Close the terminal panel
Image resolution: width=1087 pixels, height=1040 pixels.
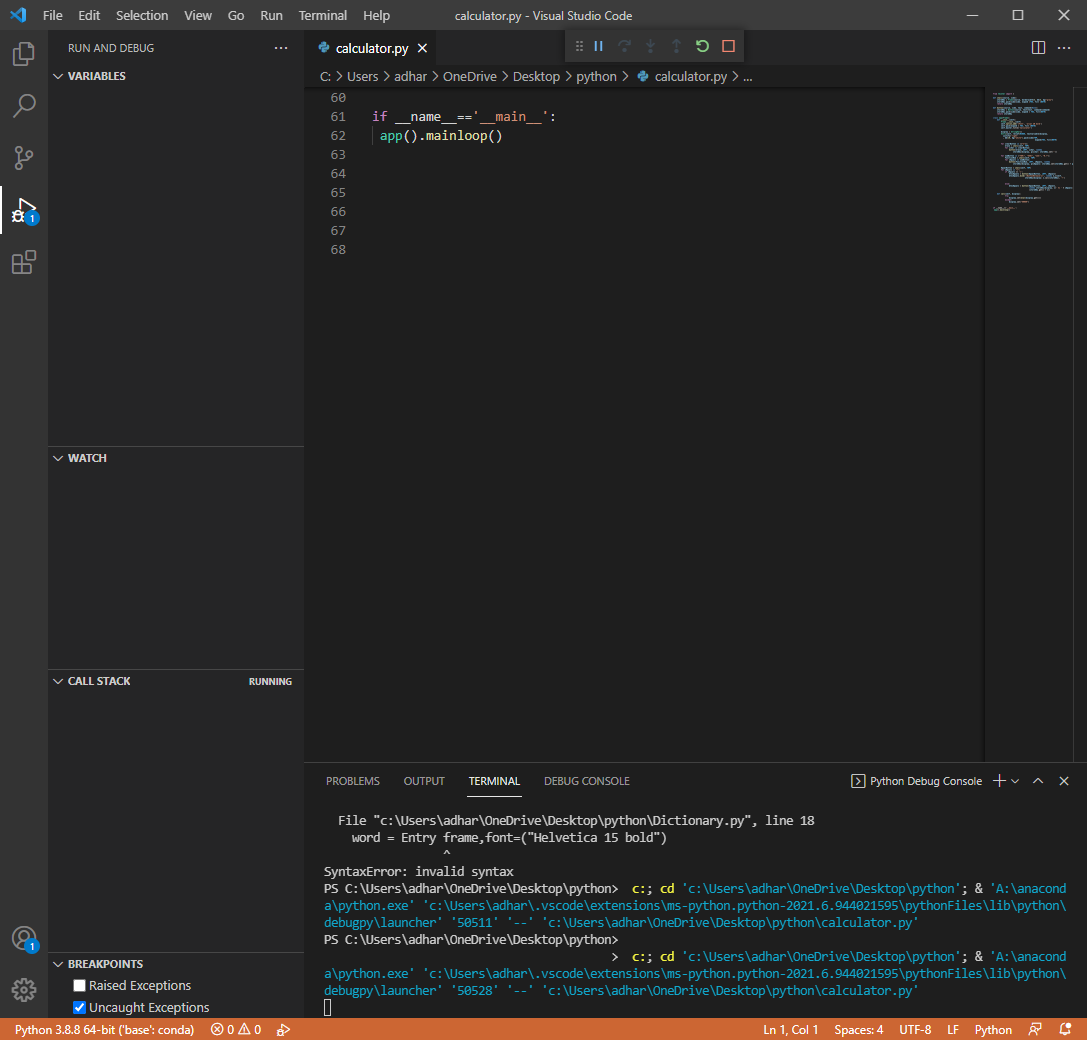coord(1064,781)
